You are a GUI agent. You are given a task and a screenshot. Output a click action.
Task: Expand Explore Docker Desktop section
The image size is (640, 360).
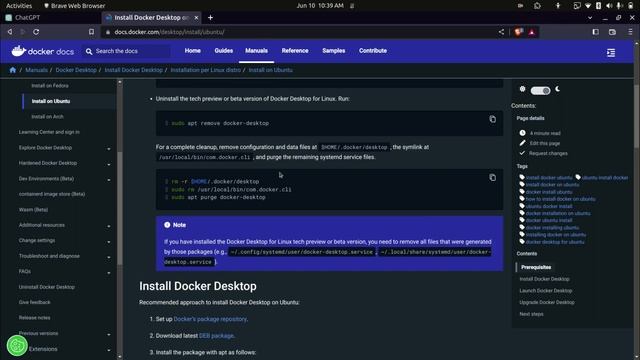tap(109, 149)
